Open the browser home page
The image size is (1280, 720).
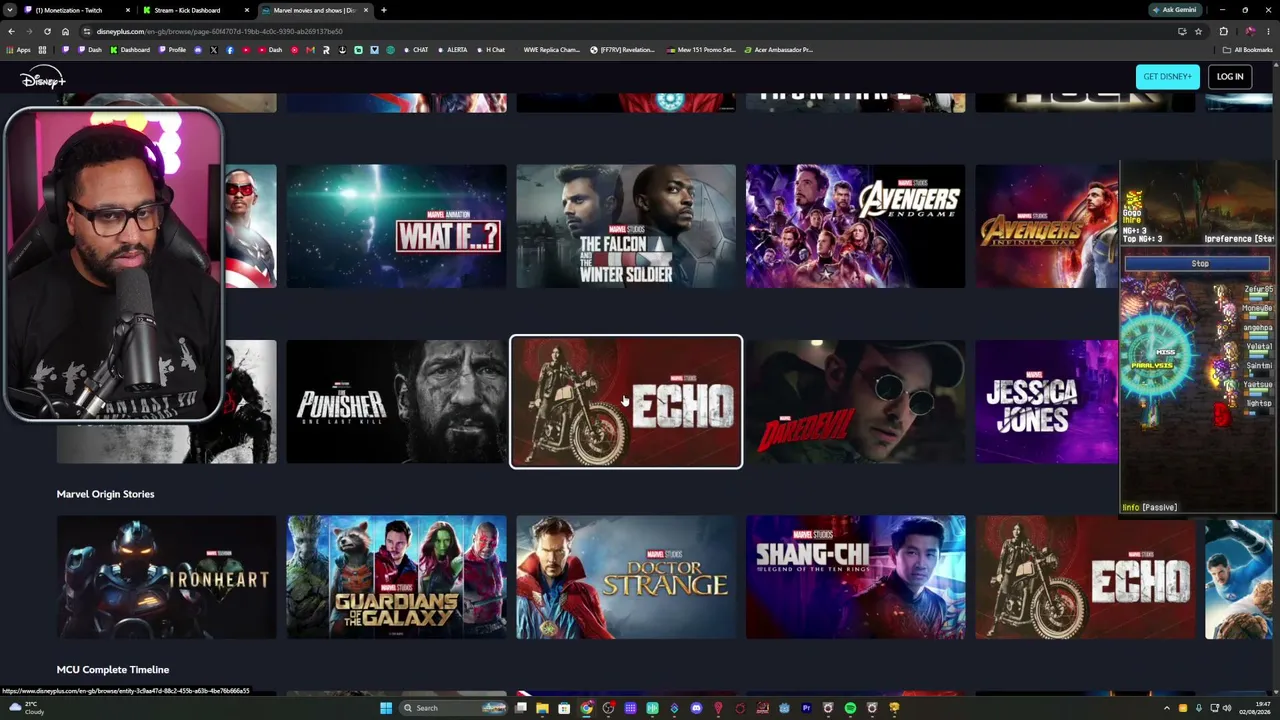click(x=65, y=31)
